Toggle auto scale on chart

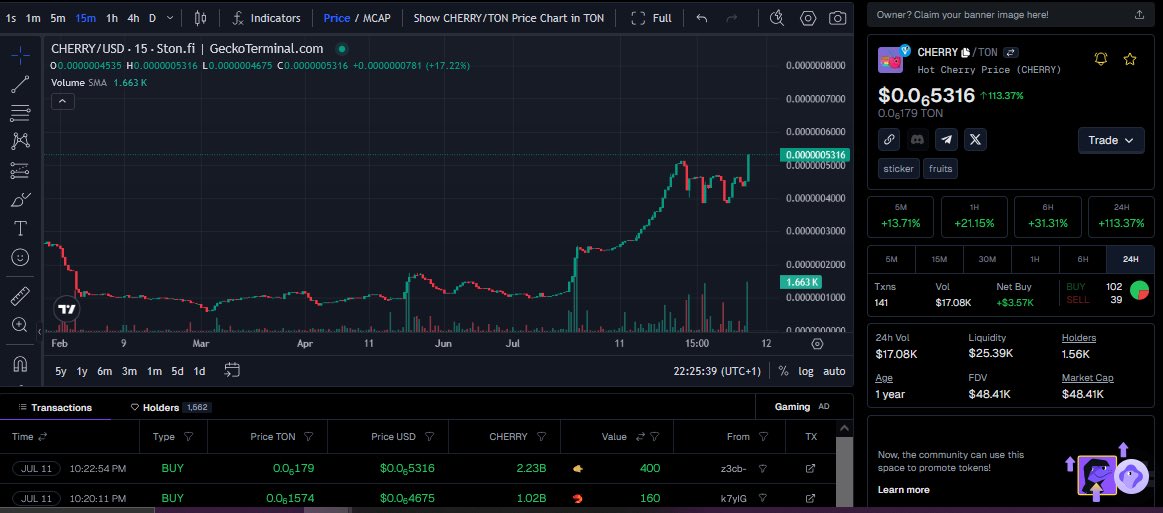point(834,371)
